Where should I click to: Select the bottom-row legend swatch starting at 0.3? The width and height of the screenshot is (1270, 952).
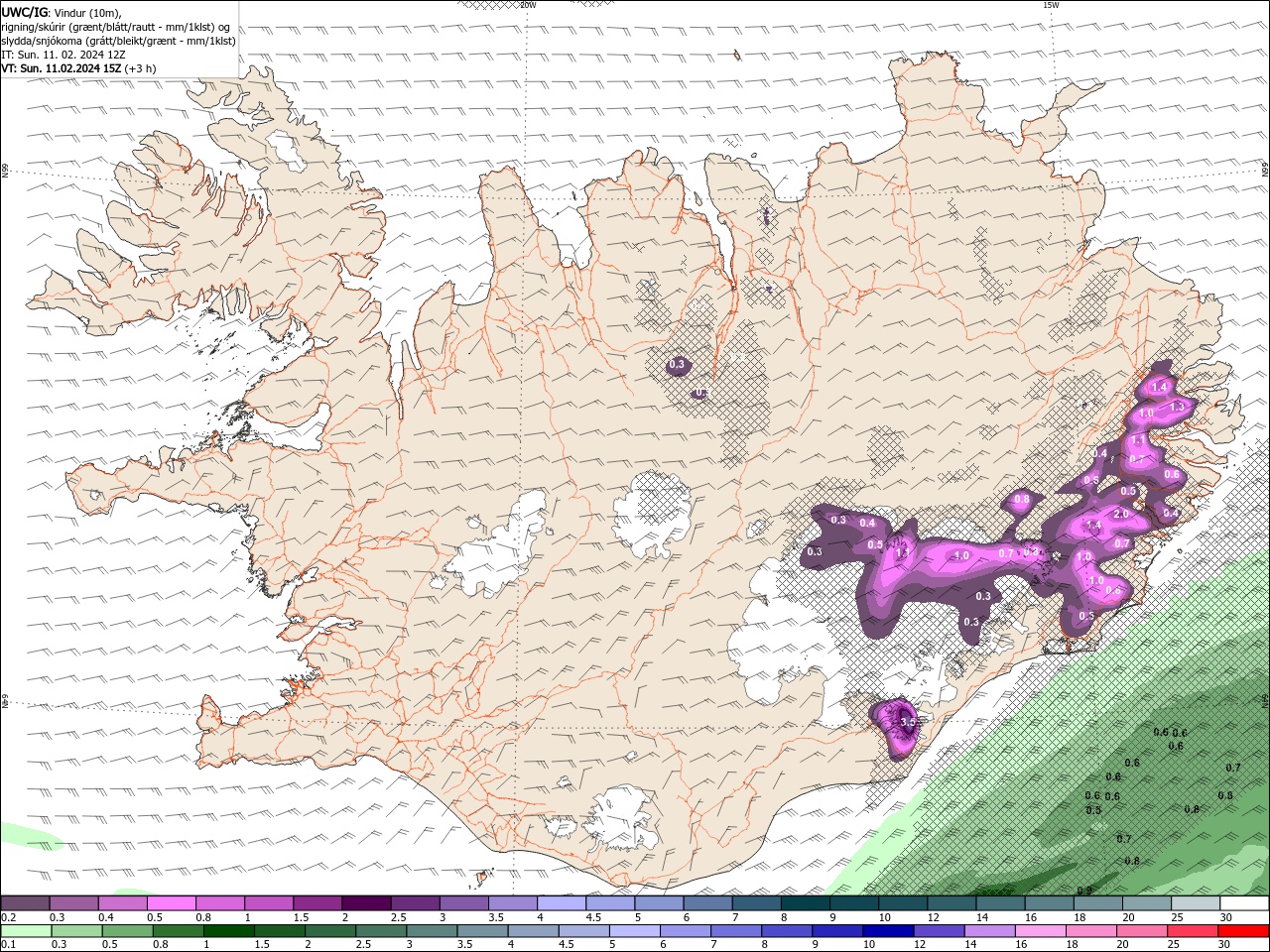click(x=76, y=931)
